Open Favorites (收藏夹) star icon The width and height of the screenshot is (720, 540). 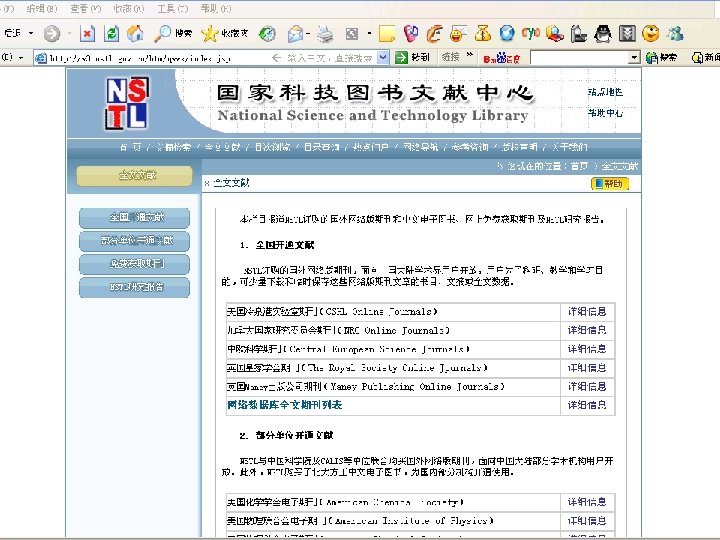coord(225,34)
